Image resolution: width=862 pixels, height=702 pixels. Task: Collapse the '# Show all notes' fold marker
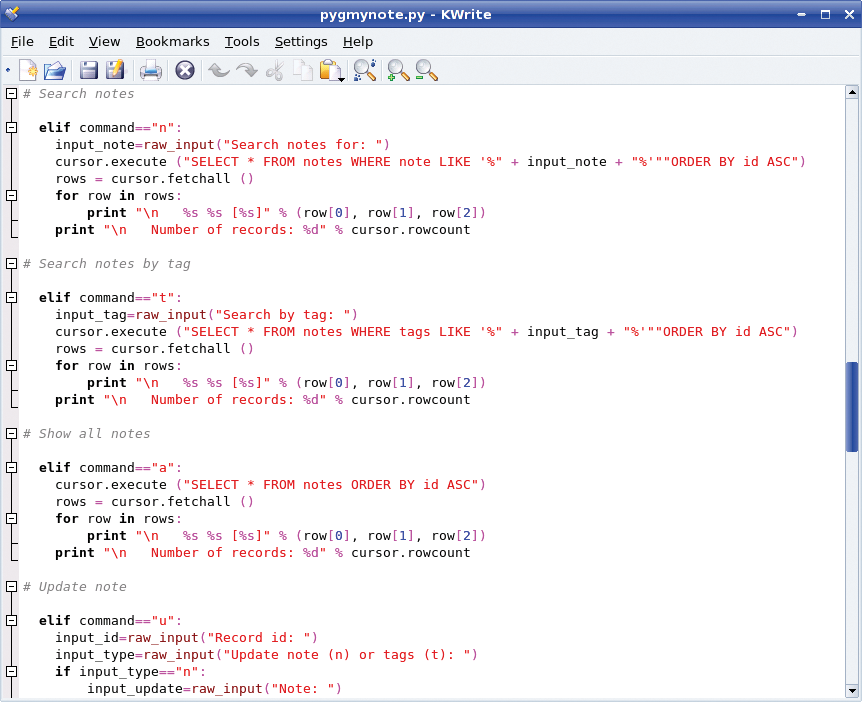[11, 433]
